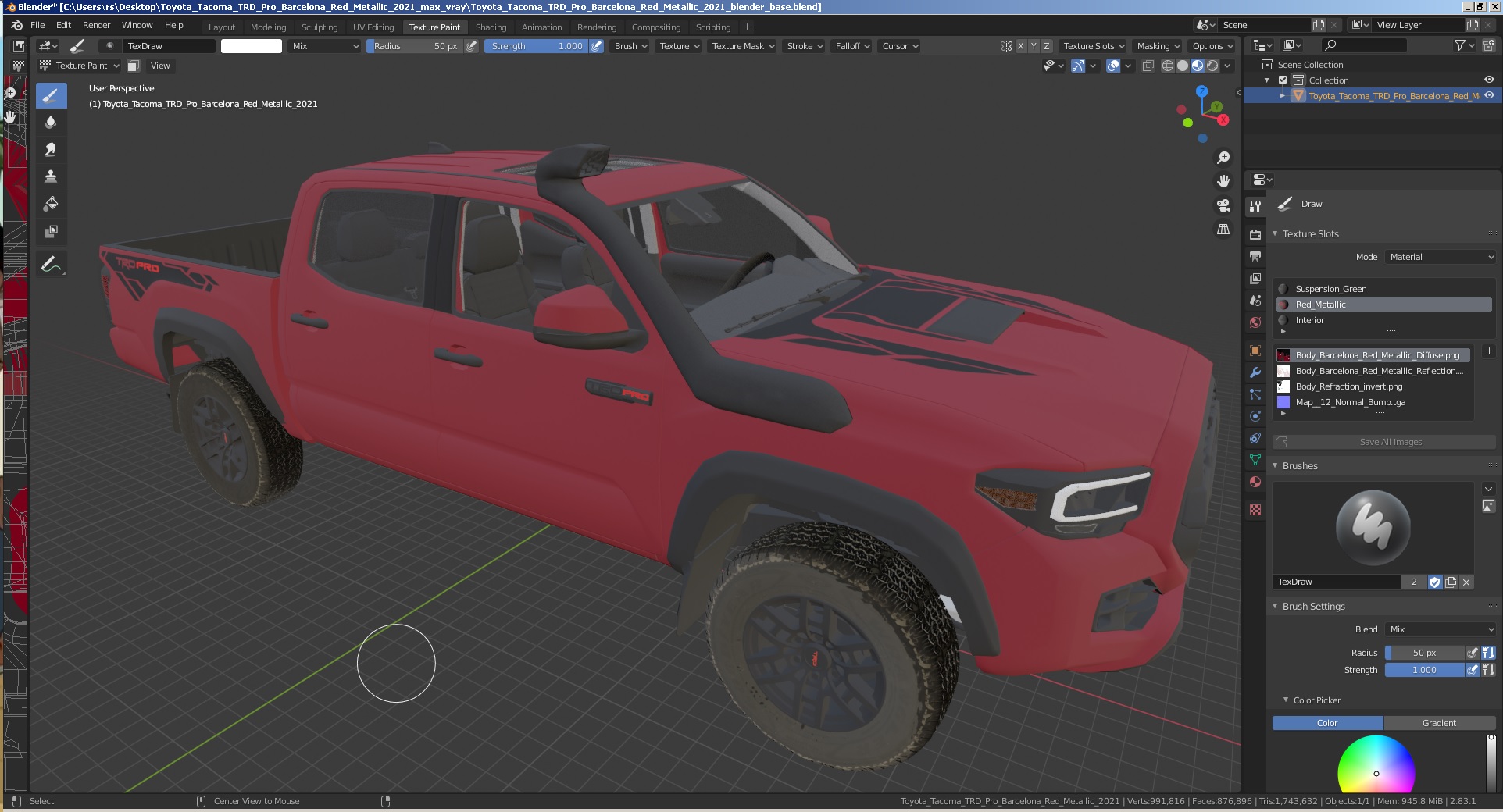
Task: Add a new texture slot with plus
Action: coord(1489,351)
